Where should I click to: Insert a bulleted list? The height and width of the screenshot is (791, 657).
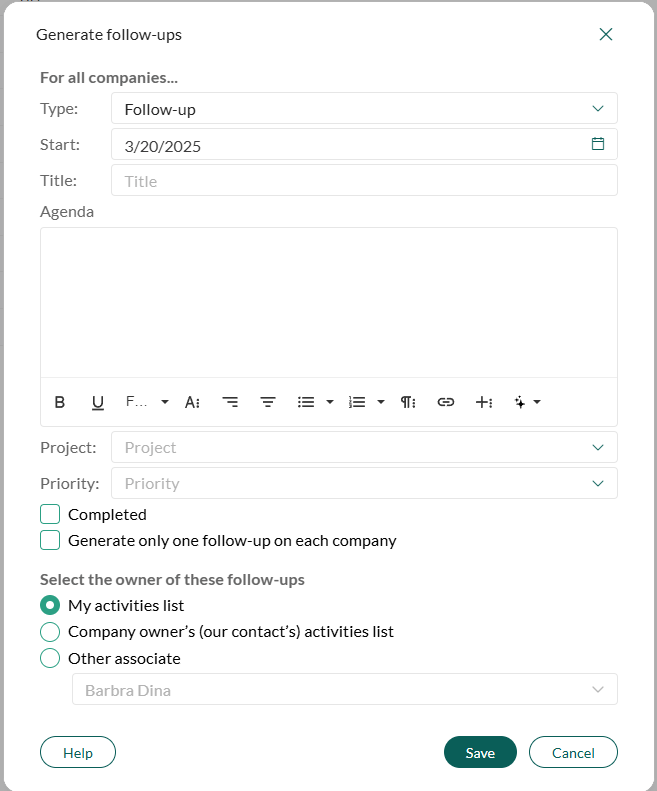coord(306,402)
